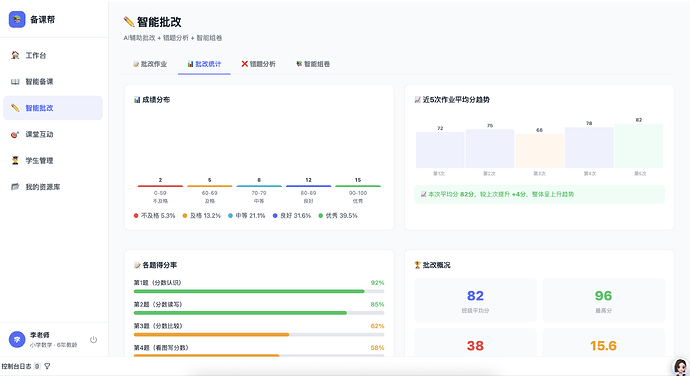Click the 85% score for 第2题
The height and width of the screenshot is (376, 690).
coord(378,304)
